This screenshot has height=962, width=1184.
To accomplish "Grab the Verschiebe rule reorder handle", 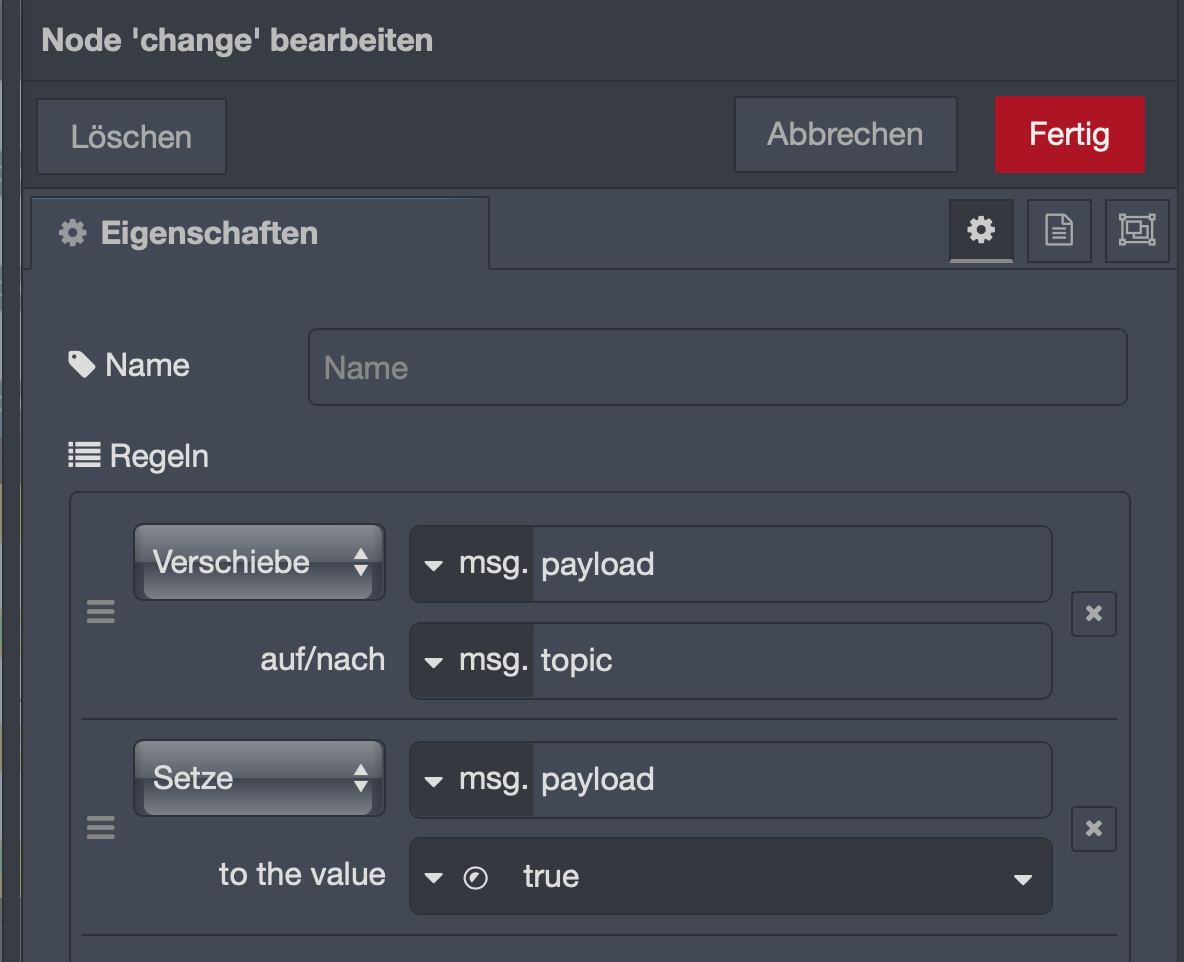I will tap(100, 612).
